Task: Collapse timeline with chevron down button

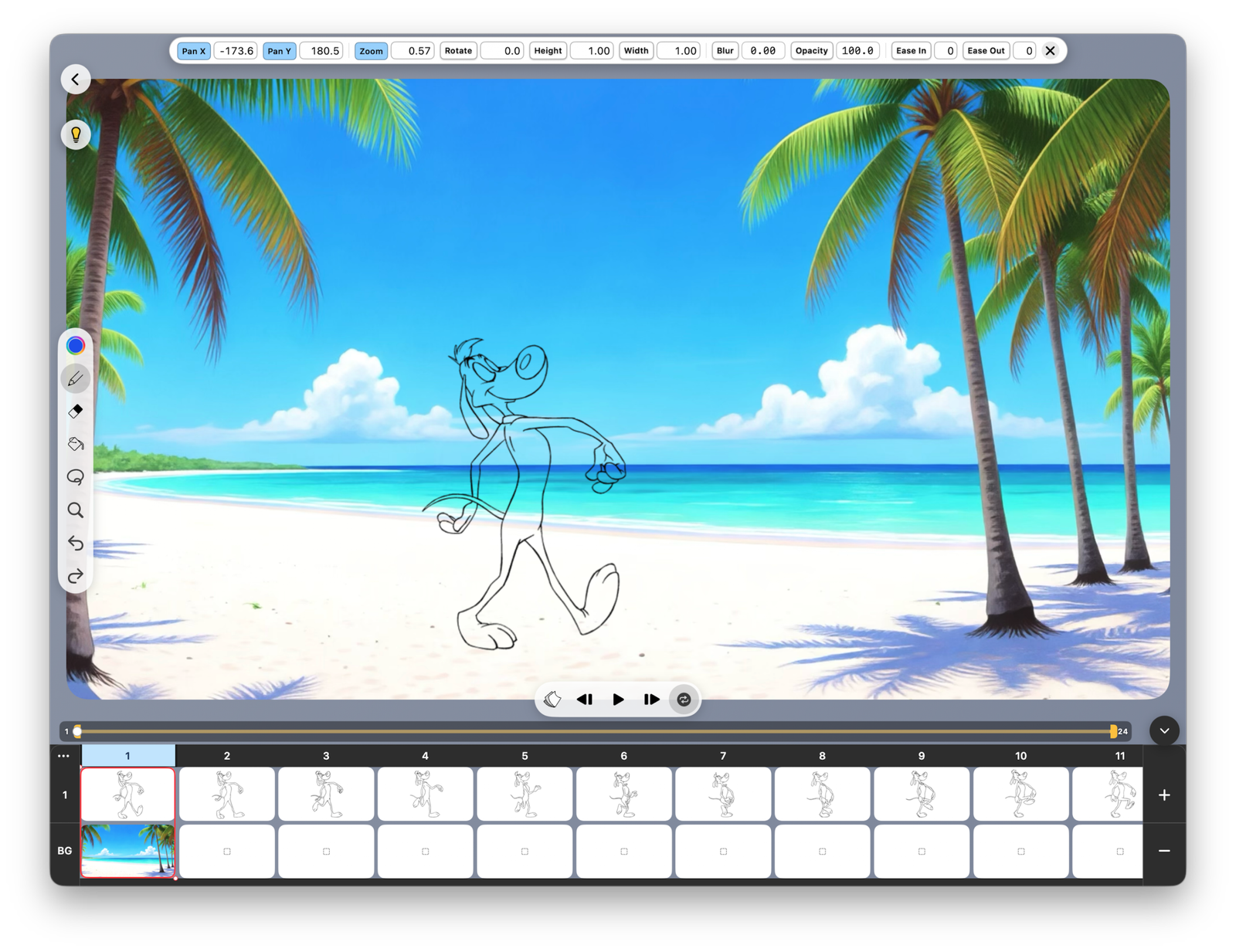Action: (x=1164, y=731)
